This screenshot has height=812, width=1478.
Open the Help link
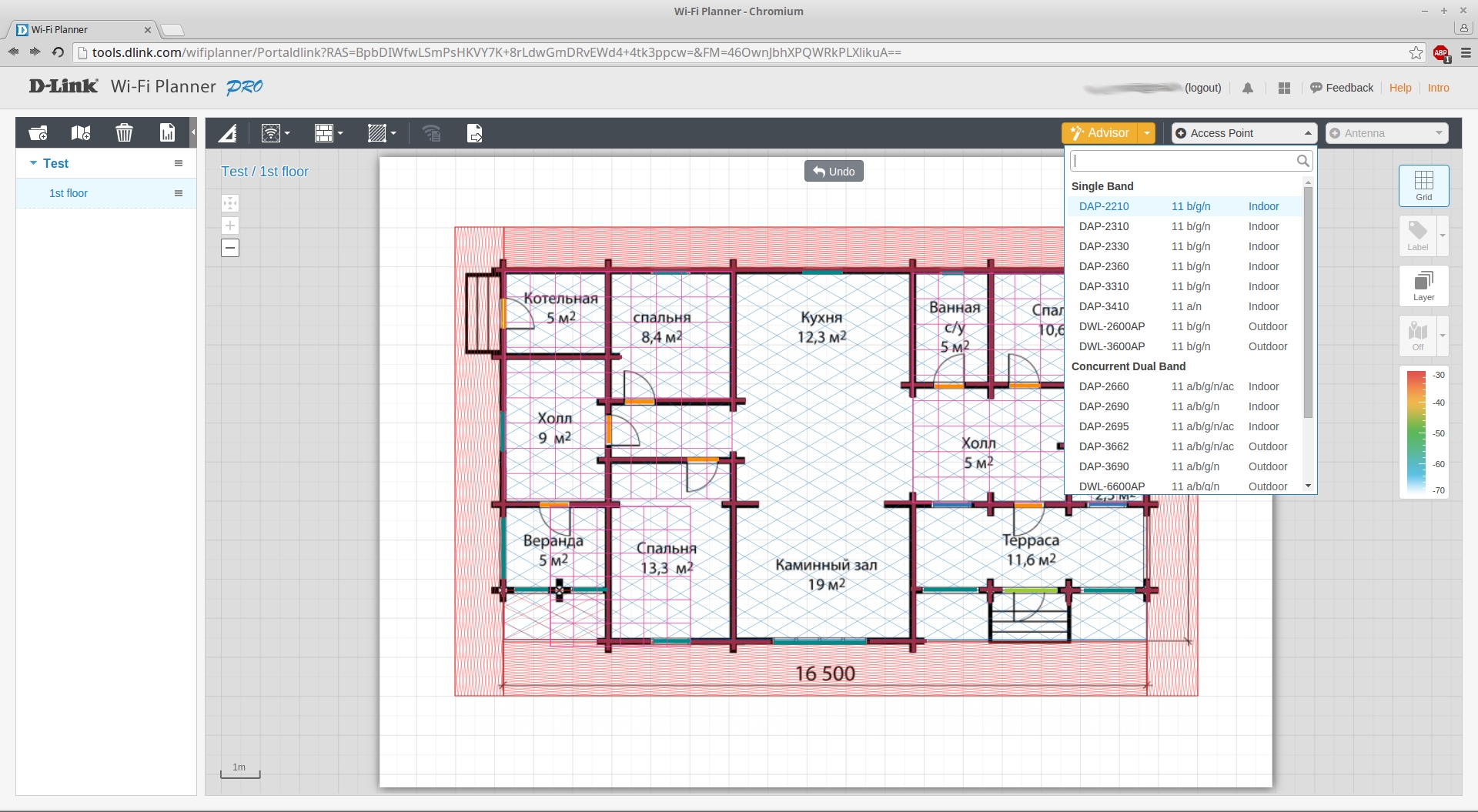pyautogui.click(x=1400, y=88)
